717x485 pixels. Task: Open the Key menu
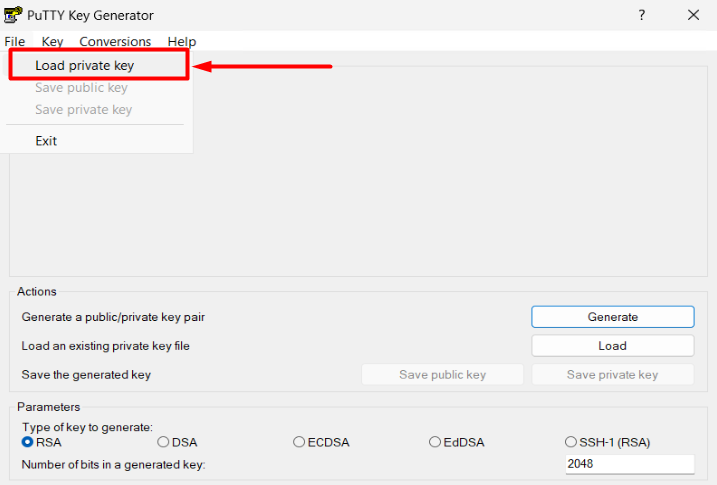pyautogui.click(x=52, y=42)
